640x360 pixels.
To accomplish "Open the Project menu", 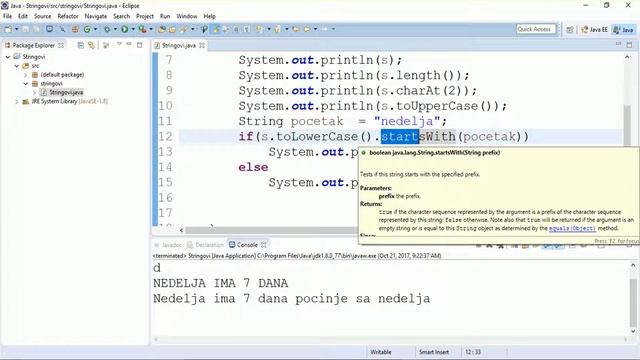I will 145,16.
